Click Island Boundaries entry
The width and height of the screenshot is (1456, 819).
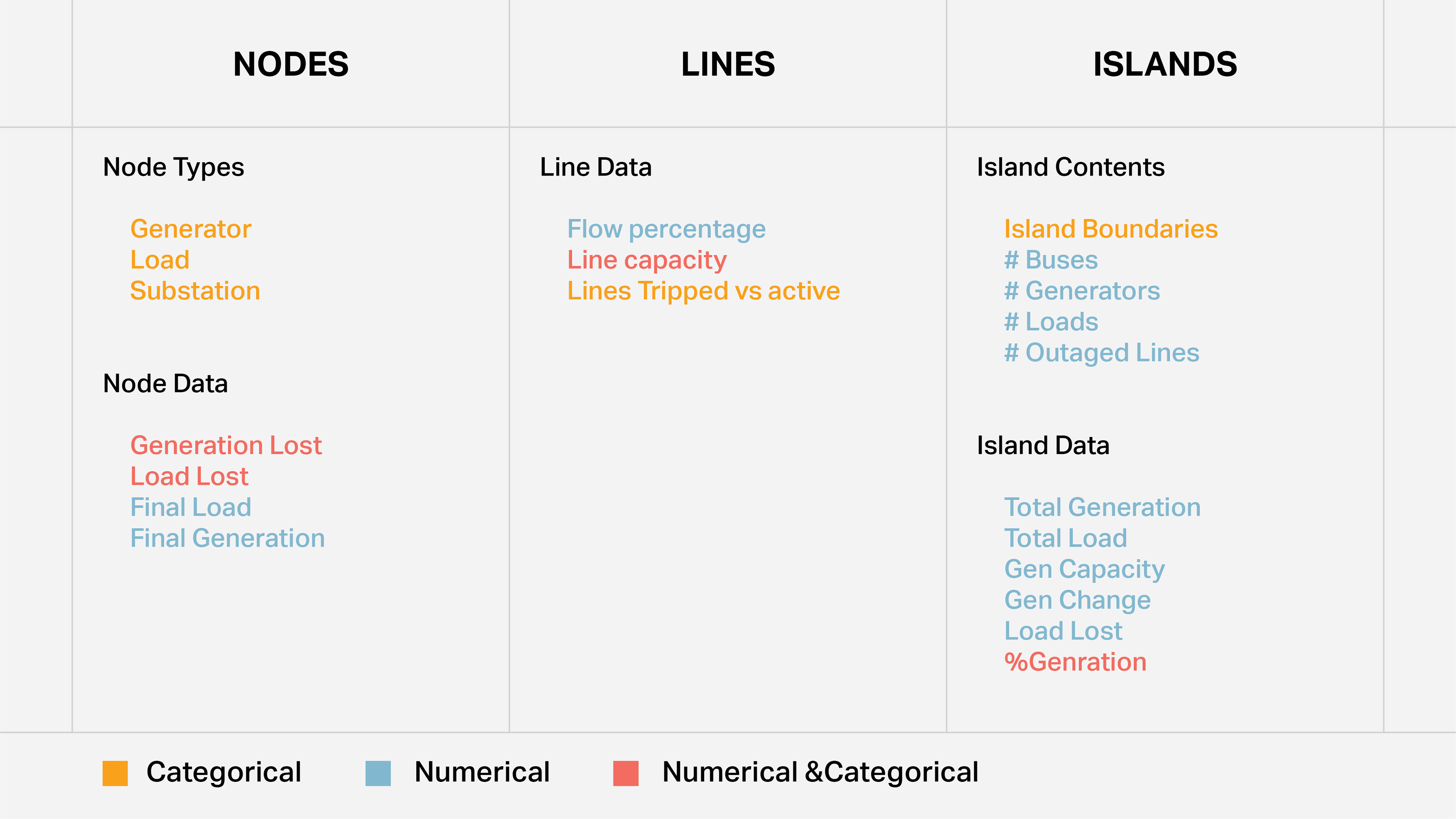[x=1111, y=229]
